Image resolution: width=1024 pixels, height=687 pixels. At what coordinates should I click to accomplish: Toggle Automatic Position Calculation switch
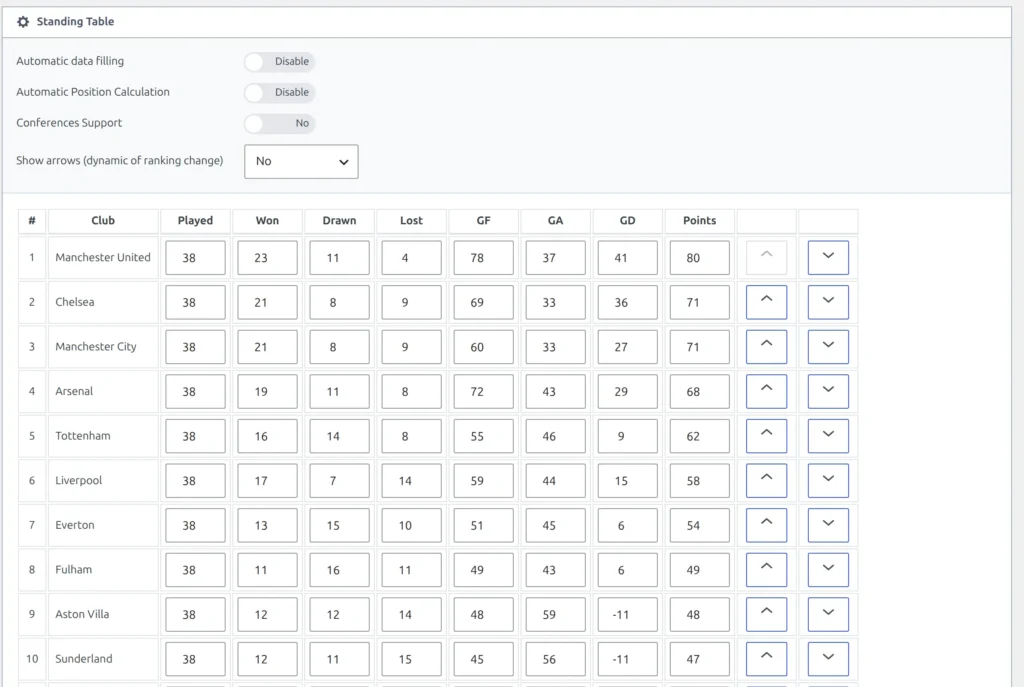280,92
